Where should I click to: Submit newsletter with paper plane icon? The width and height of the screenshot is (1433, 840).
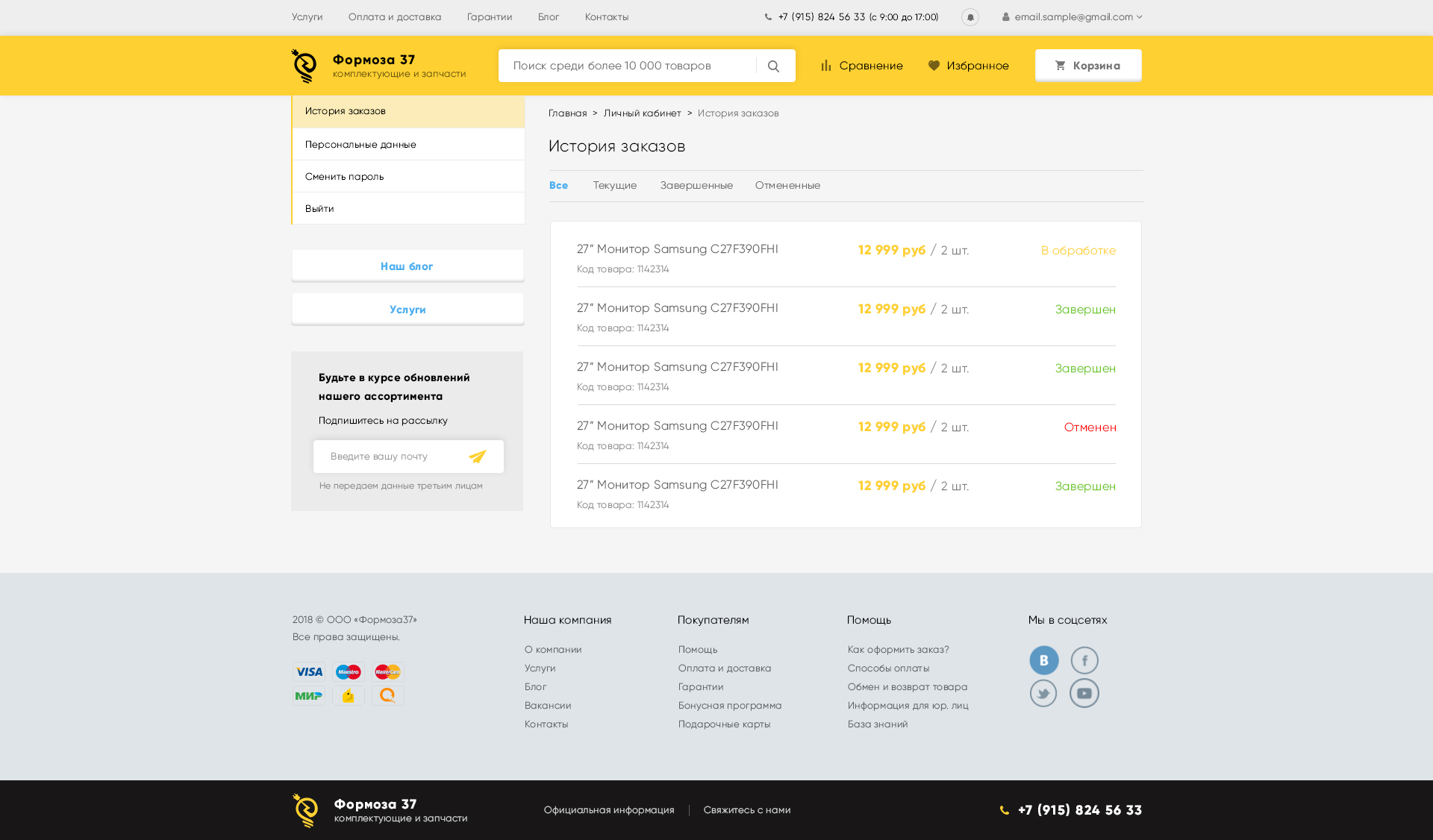pyautogui.click(x=478, y=457)
